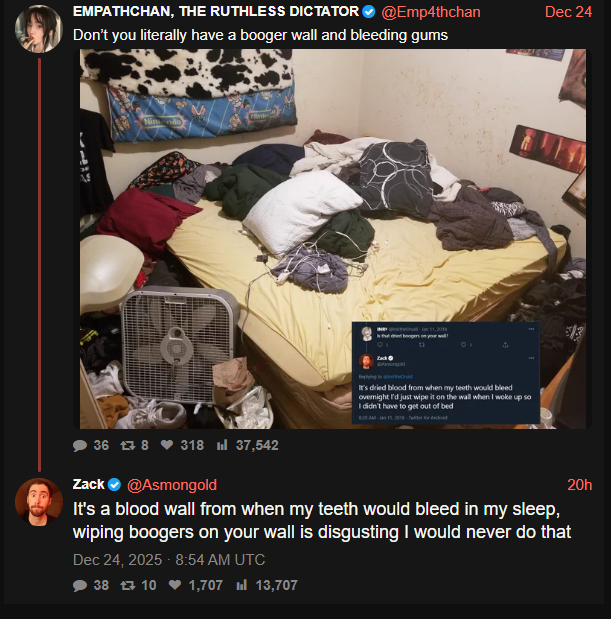
Task: Click the Dec 24, 2025 8:54 AM UTC date
Action: pos(169,560)
